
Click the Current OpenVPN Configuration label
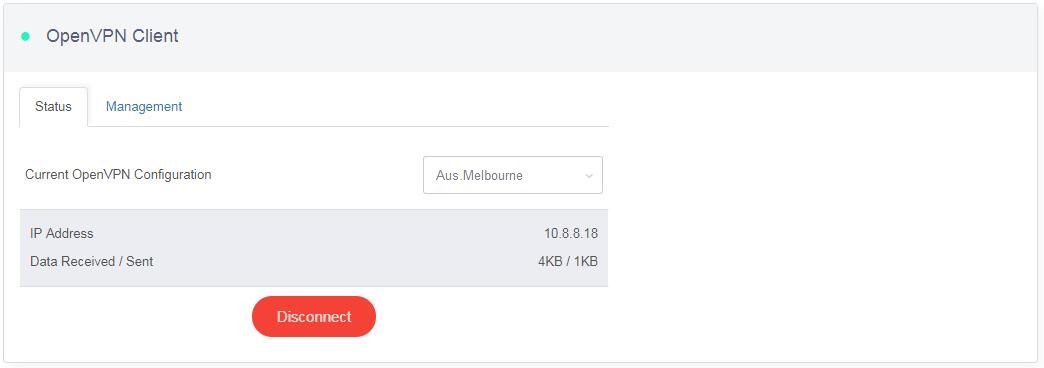pos(119,175)
